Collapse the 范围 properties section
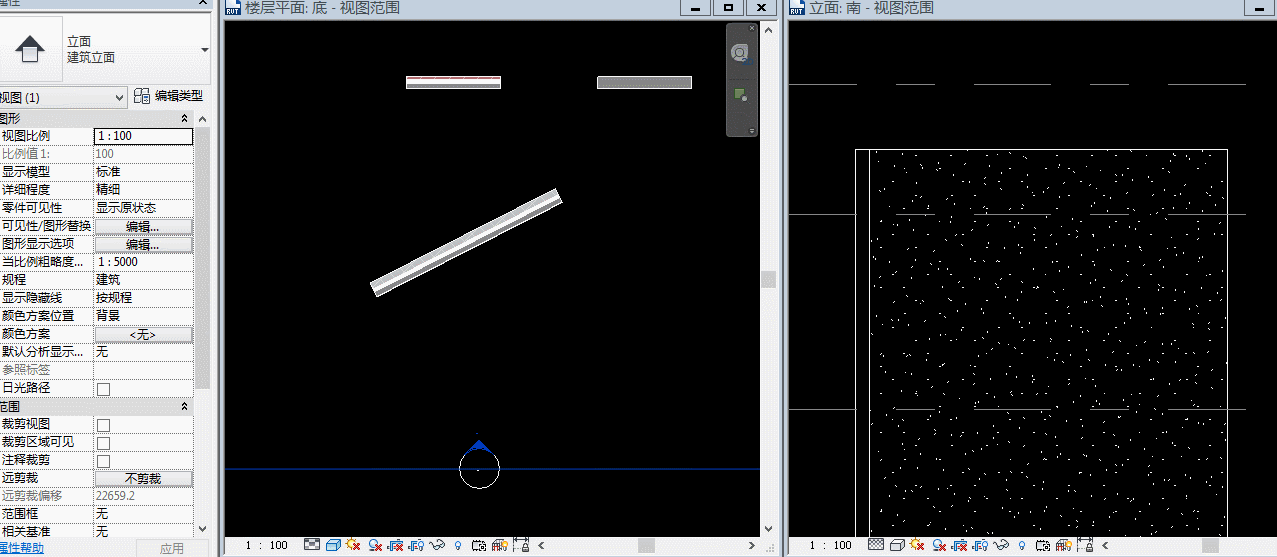Viewport: 1277px width, 557px height. 184,407
